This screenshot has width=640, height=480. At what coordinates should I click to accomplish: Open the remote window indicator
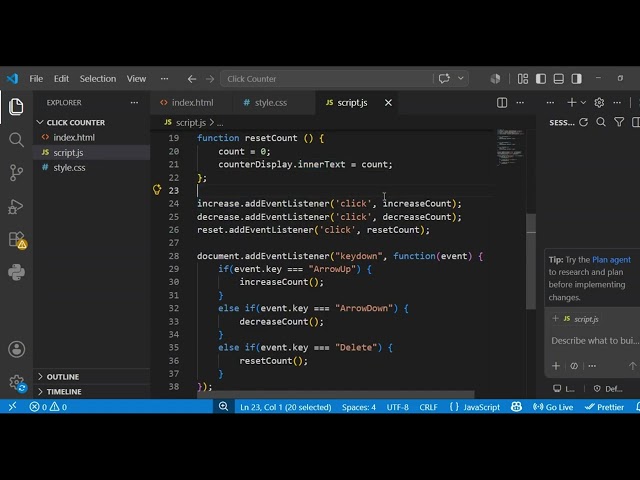point(13,407)
